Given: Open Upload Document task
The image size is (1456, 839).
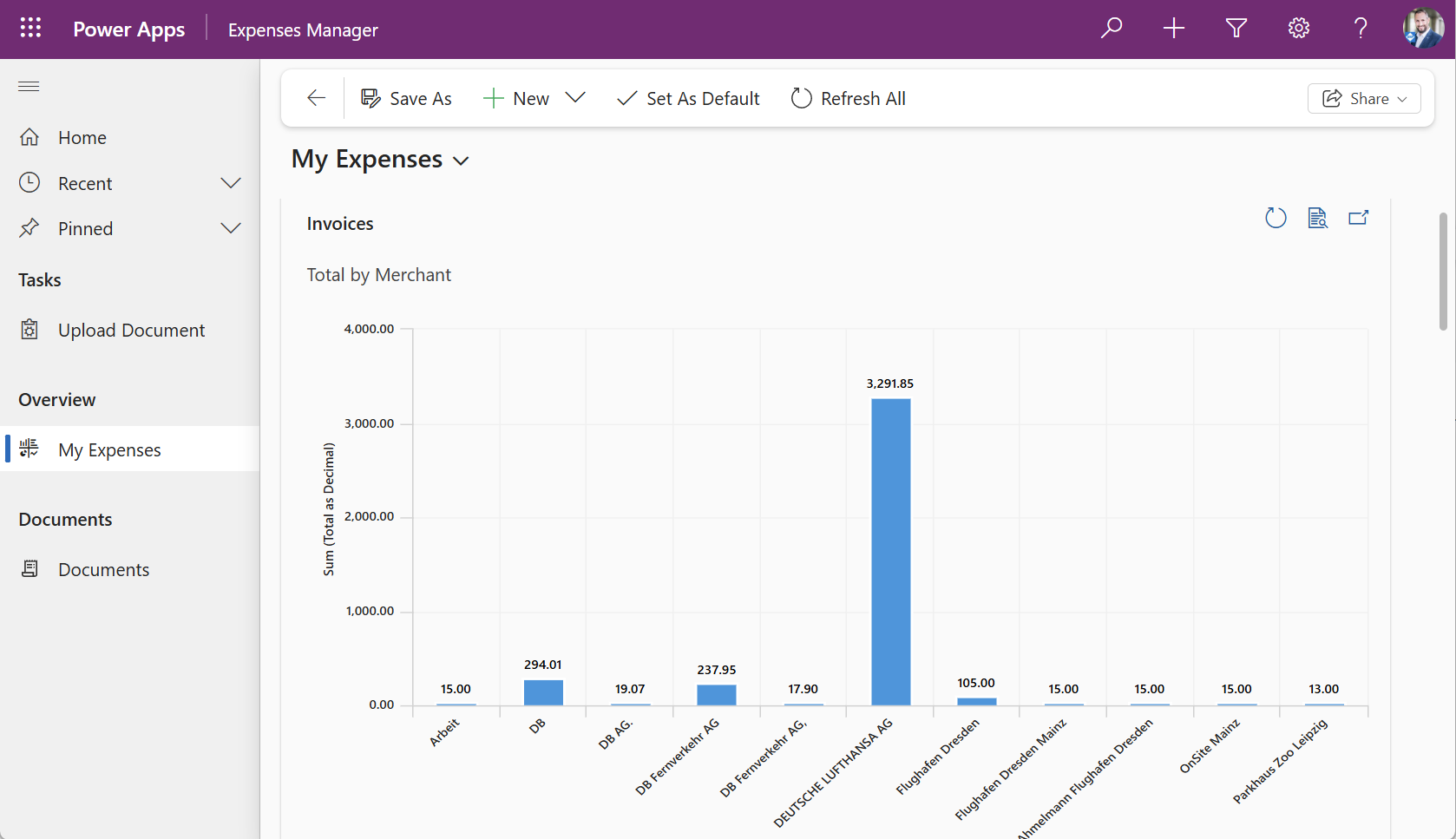Looking at the screenshot, I should (131, 331).
